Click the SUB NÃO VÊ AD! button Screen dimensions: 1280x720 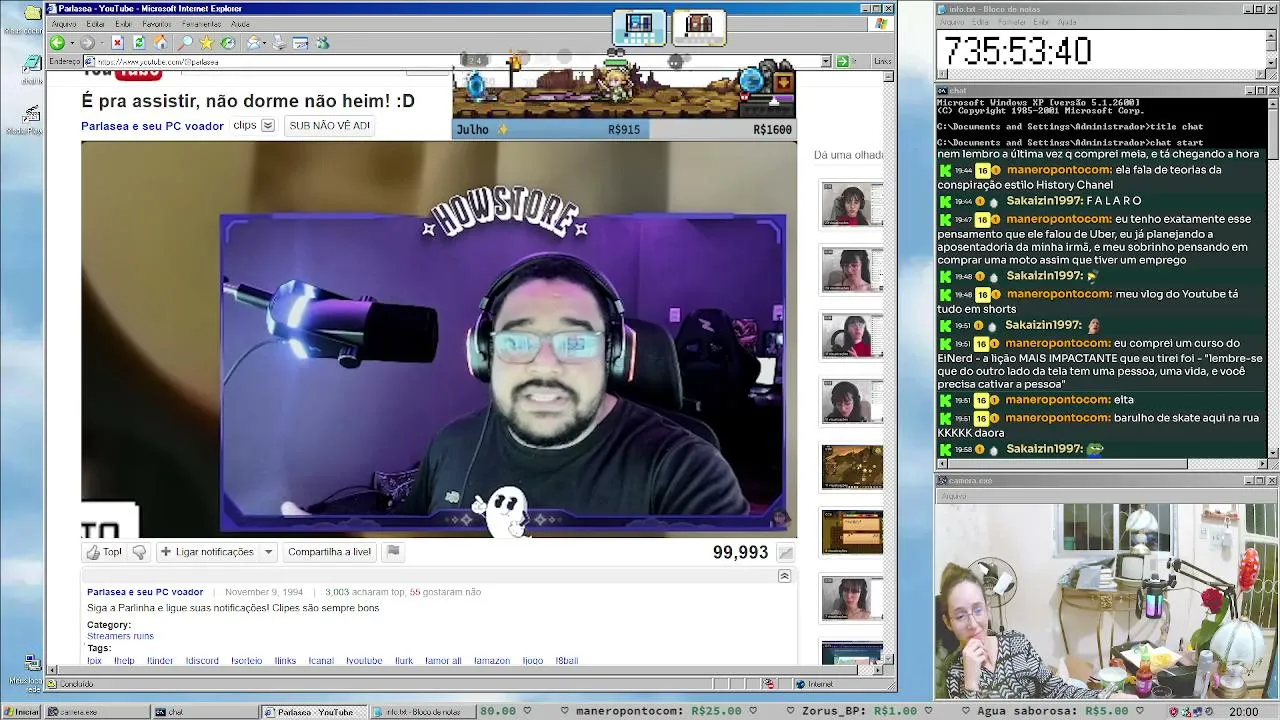click(329, 126)
